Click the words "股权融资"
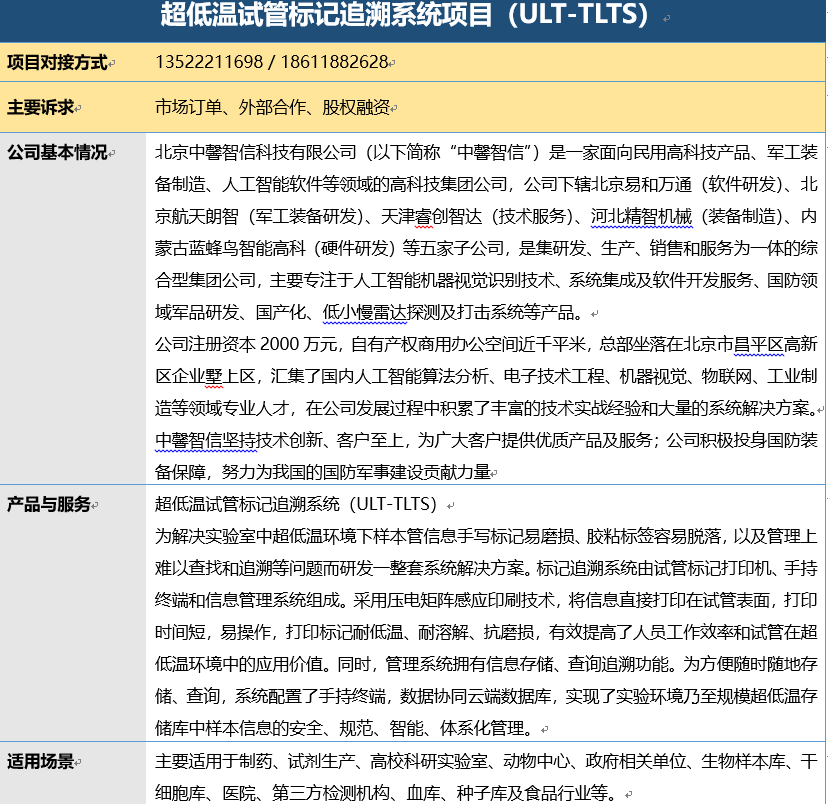 tap(356, 108)
